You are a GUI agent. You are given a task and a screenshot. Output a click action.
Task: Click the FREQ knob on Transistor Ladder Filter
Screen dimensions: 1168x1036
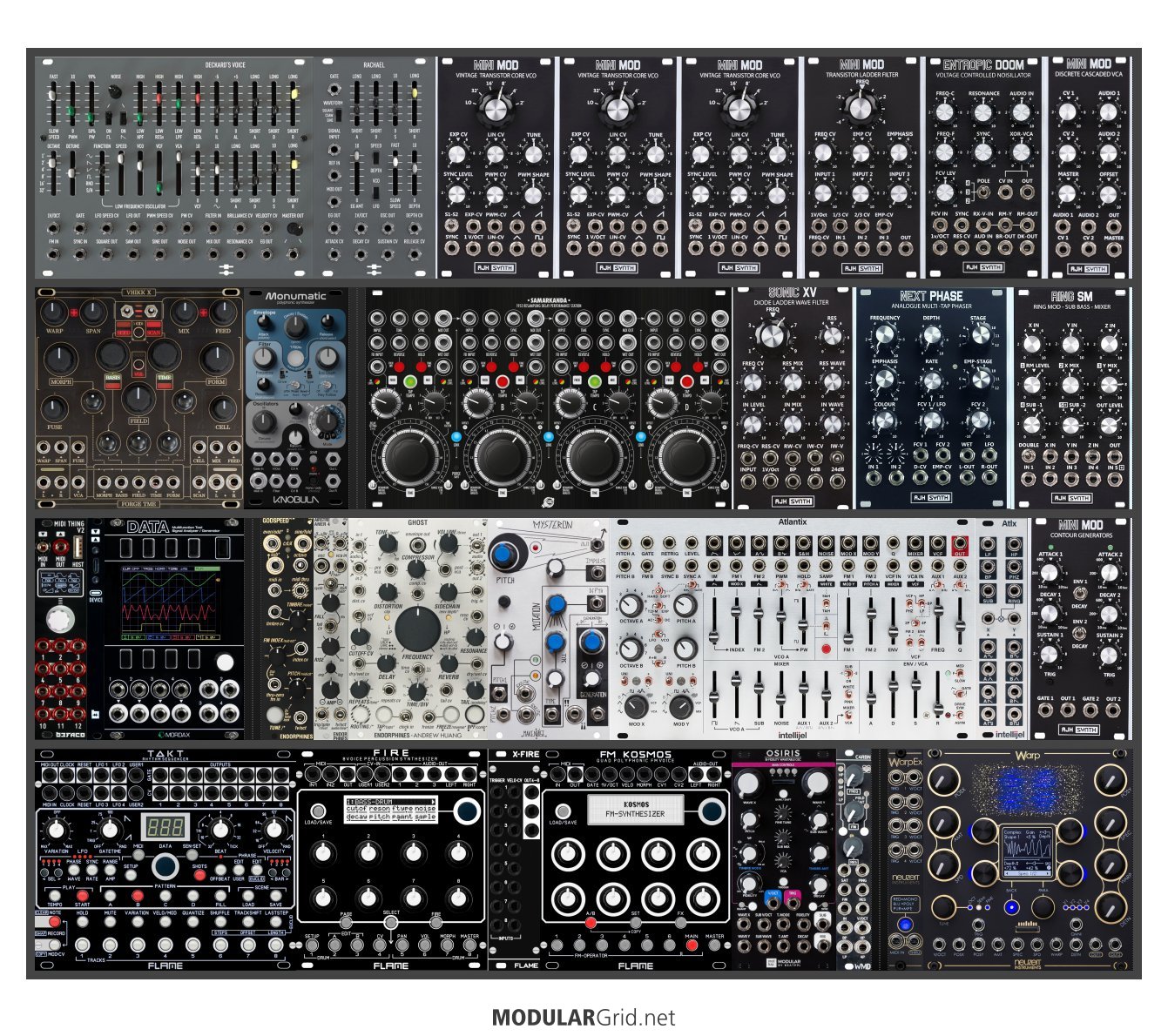861,109
